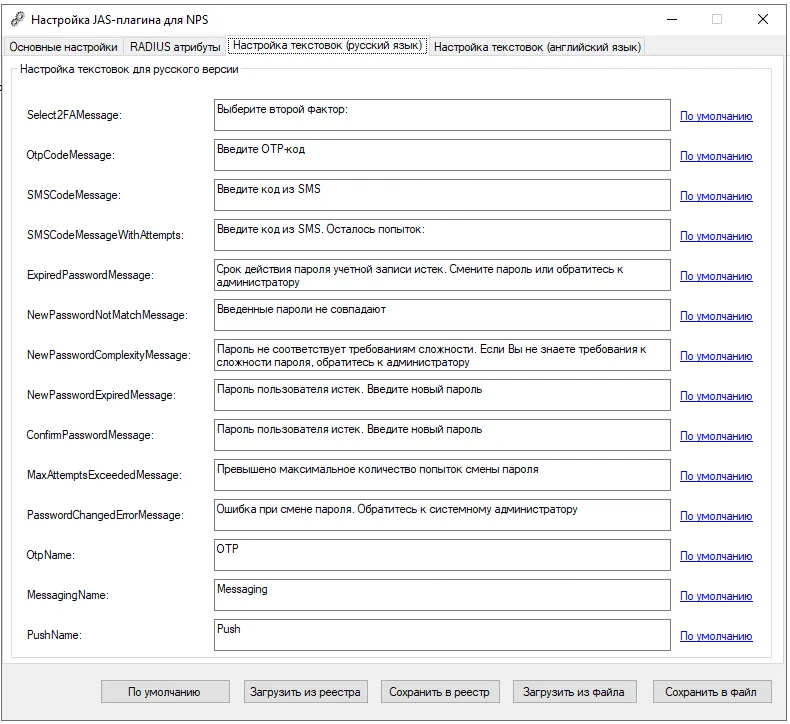The image size is (790, 724).
Task: Reset SMSCodeMessage to default link
Action: pos(716,196)
